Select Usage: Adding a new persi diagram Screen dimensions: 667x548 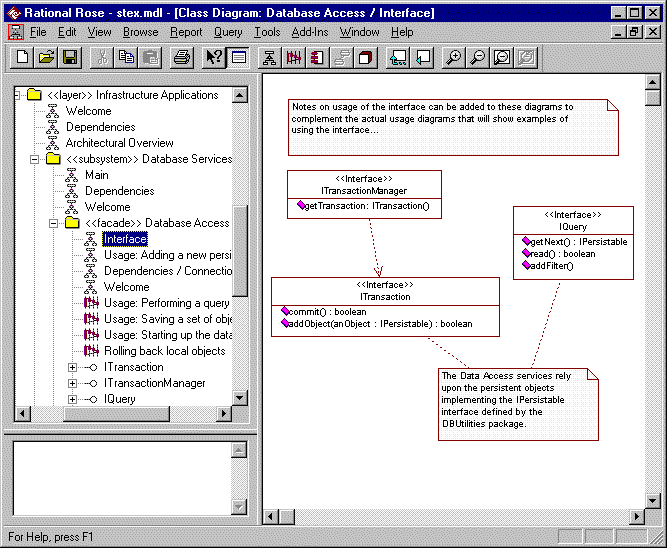168,255
